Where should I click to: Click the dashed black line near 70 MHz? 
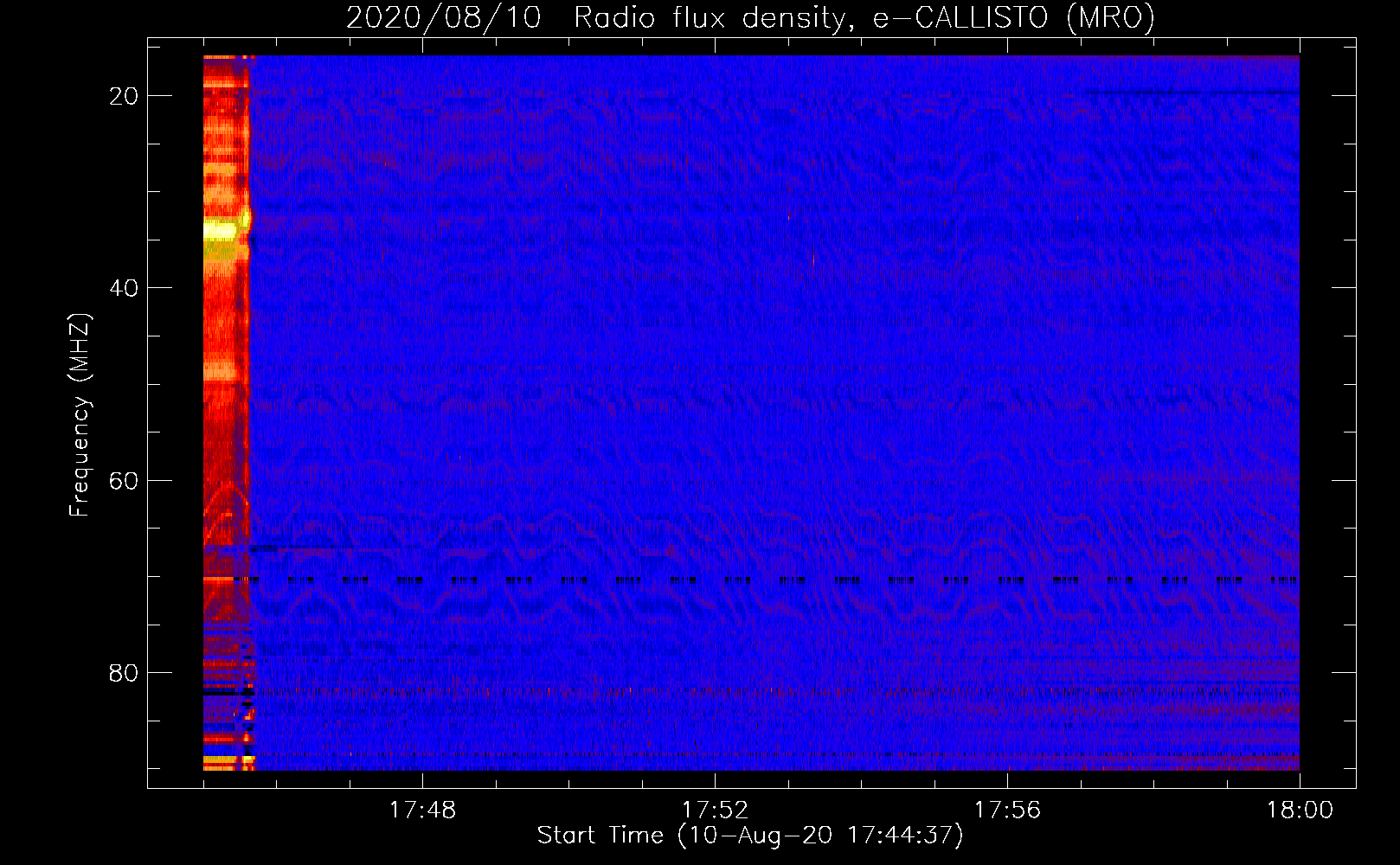[766, 580]
